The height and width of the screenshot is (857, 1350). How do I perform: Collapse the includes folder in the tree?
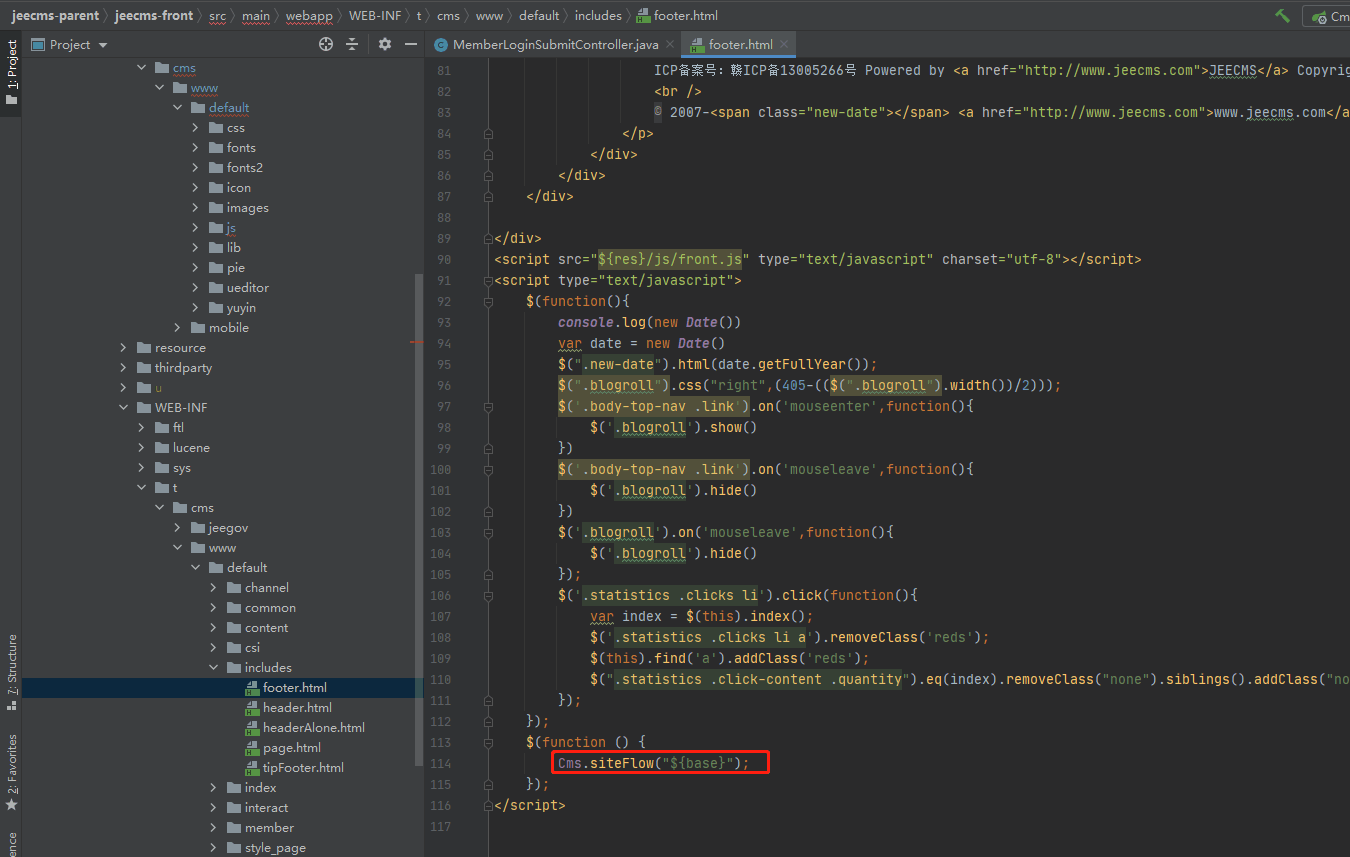click(x=214, y=668)
